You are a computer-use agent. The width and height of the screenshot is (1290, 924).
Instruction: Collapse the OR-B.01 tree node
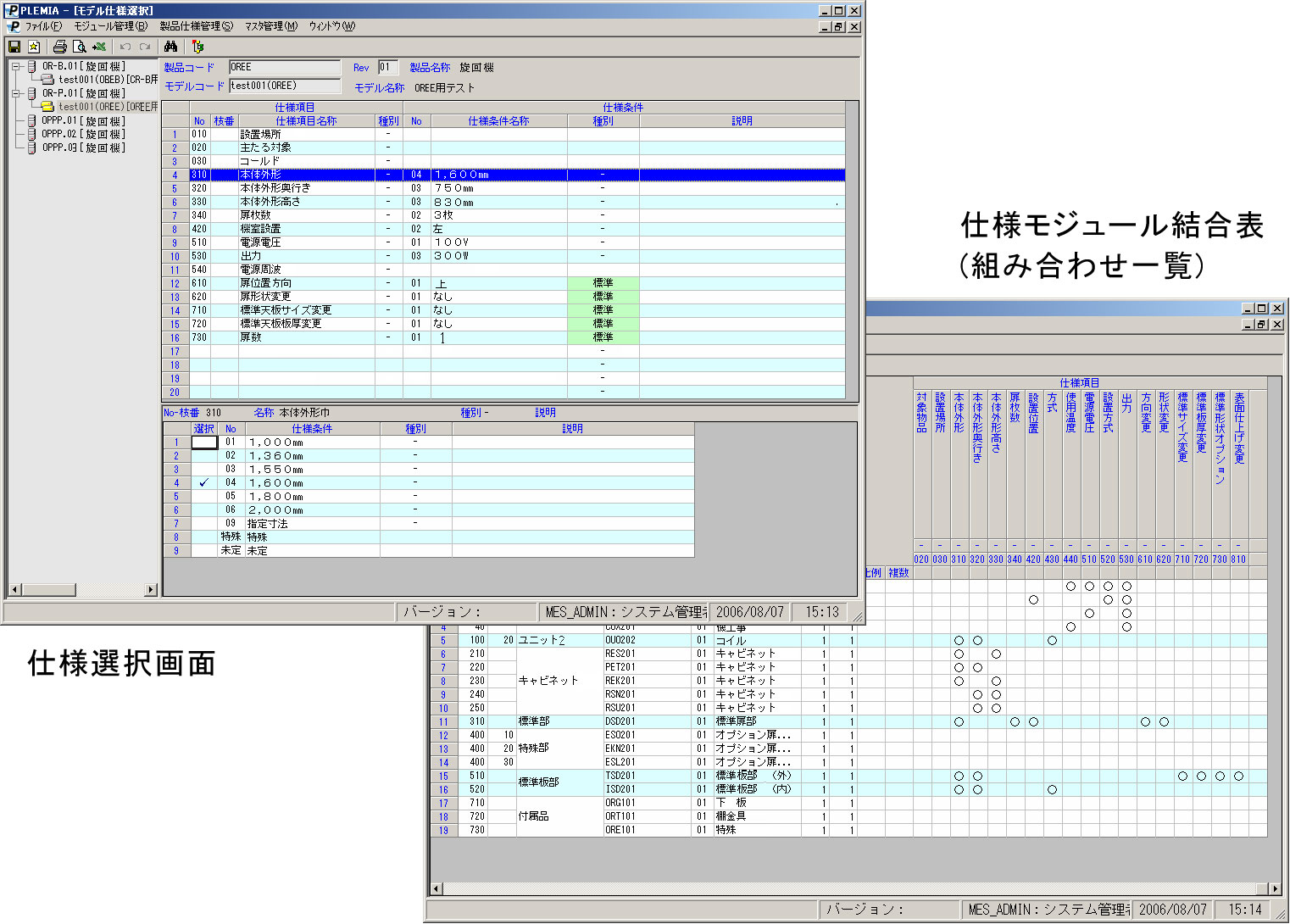pos(15,66)
